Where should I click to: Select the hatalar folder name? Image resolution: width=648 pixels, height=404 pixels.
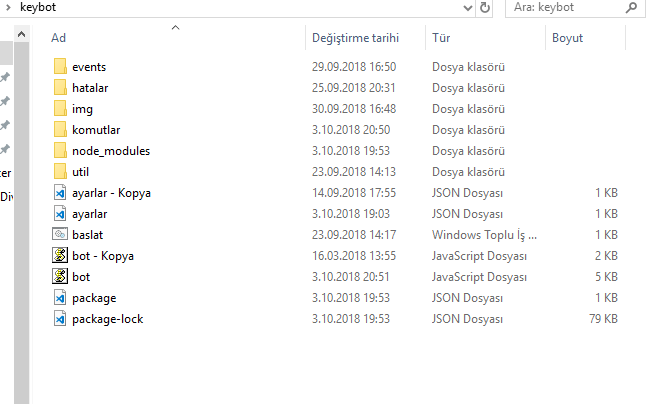coord(90,88)
